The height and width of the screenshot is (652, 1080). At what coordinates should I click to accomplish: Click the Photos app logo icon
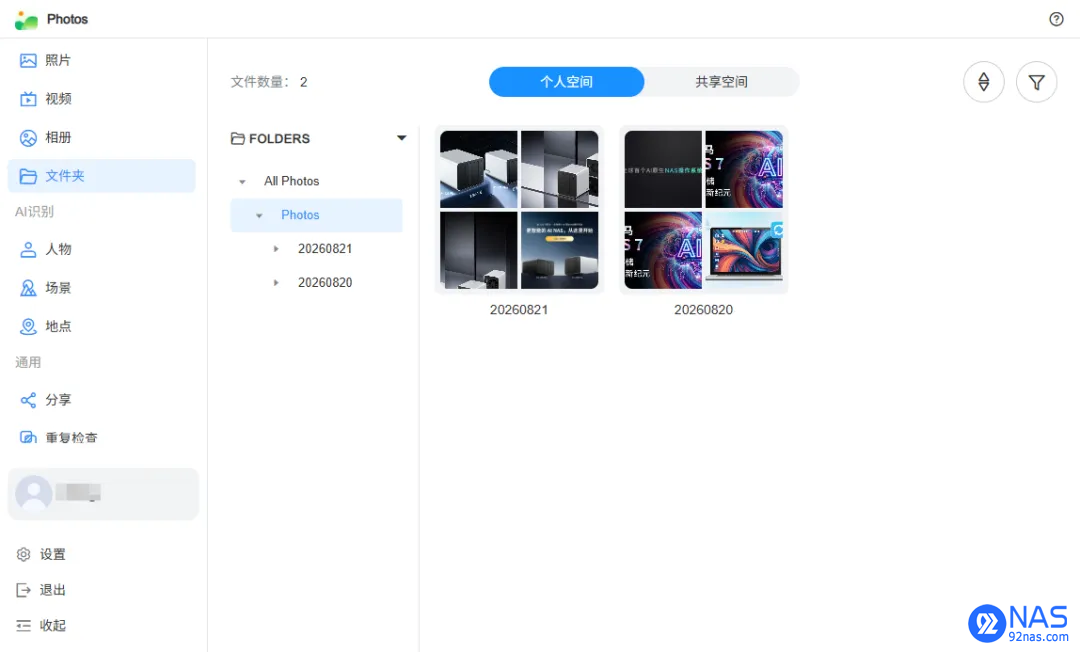(26, 20)
